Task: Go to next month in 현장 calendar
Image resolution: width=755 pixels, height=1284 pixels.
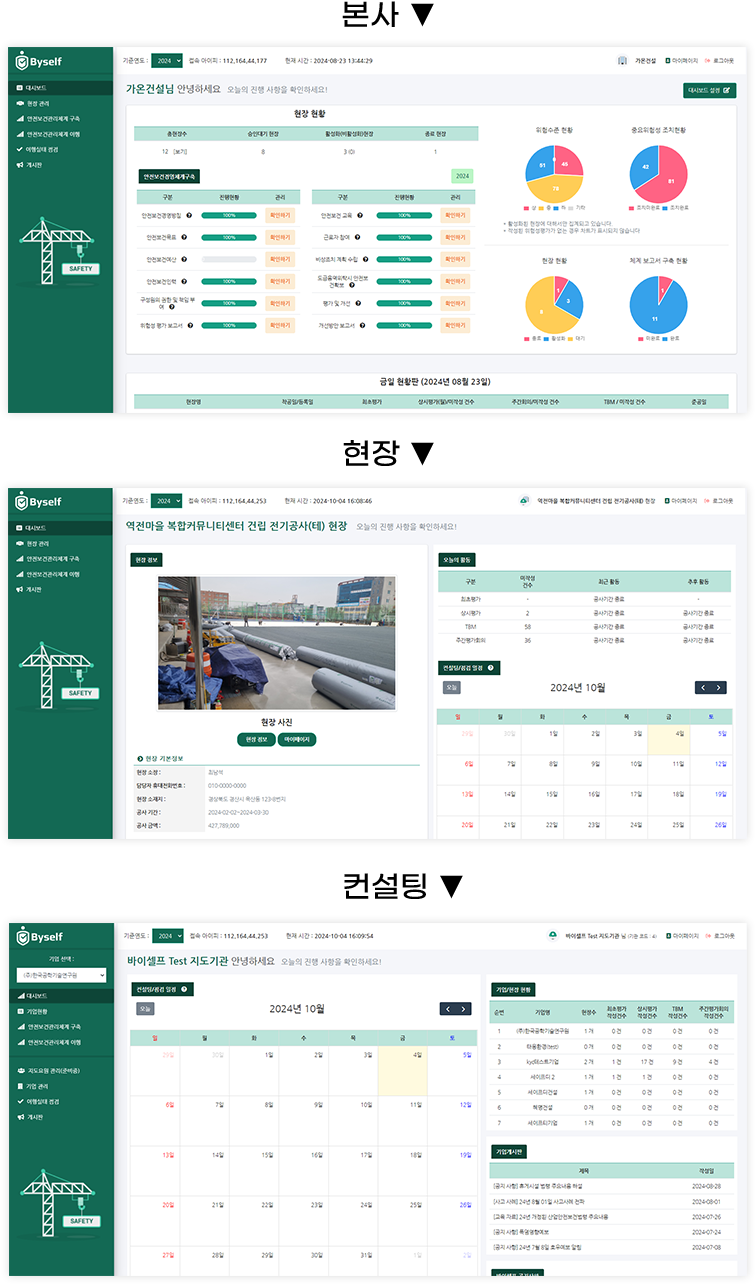Action: click(x=719, y=688)
